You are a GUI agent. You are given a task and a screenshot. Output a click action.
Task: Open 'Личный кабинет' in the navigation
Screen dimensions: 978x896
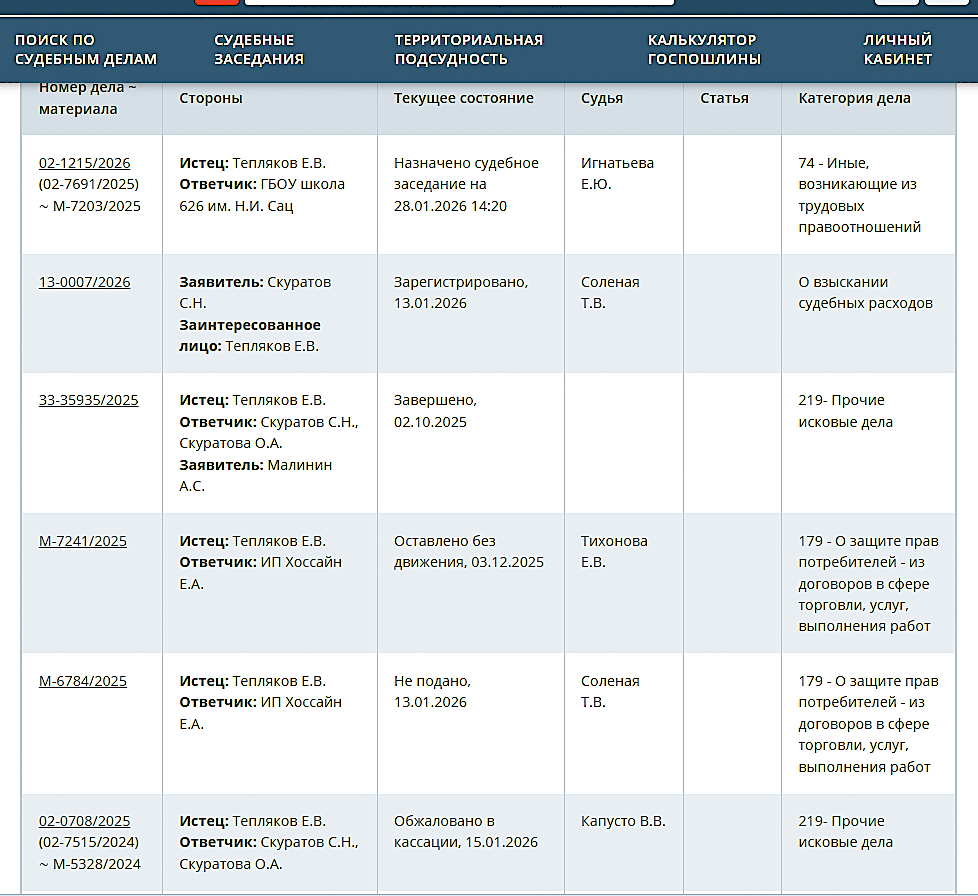click(897, 49)
